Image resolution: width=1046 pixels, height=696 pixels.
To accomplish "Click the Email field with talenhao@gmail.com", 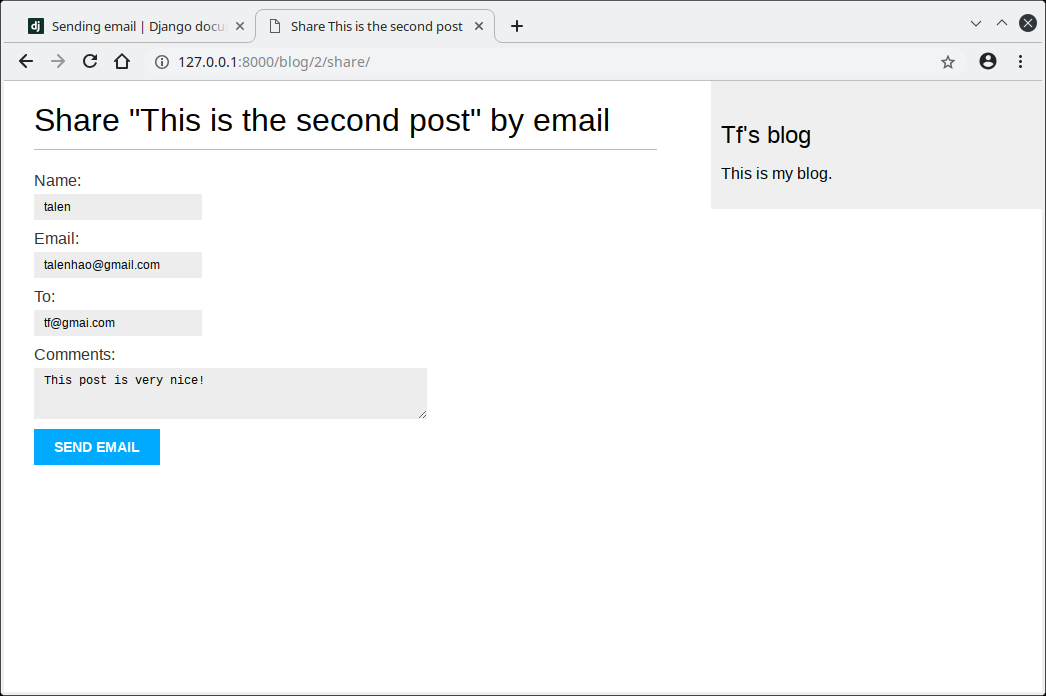I will coord(118,265).
